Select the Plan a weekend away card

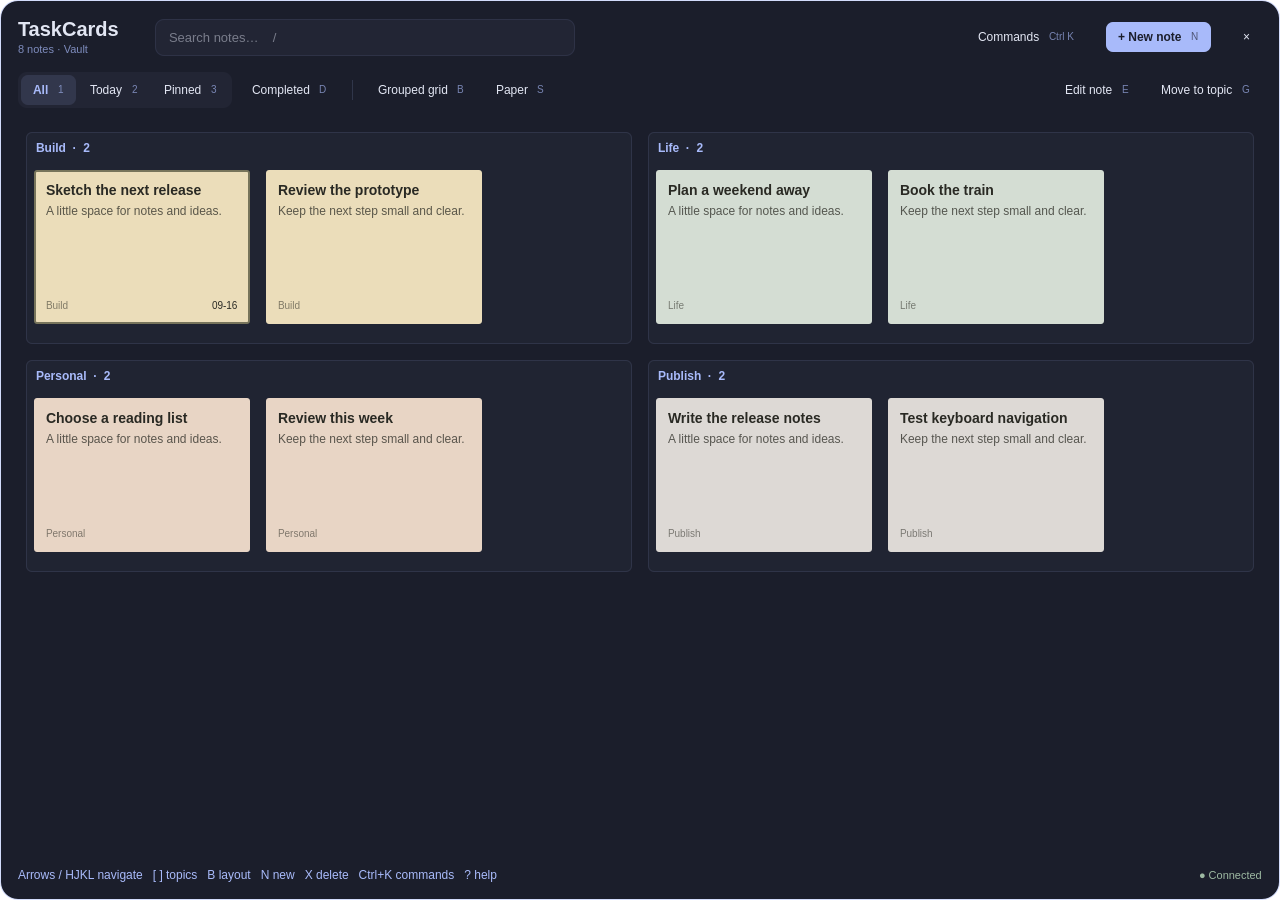(x=764, y=247)
